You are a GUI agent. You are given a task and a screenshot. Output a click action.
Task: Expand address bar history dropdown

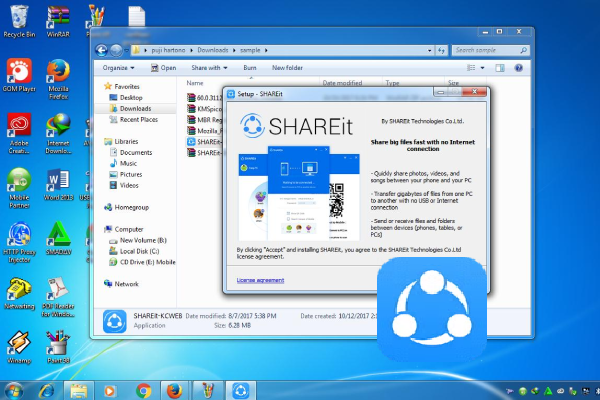click(430, 50)
